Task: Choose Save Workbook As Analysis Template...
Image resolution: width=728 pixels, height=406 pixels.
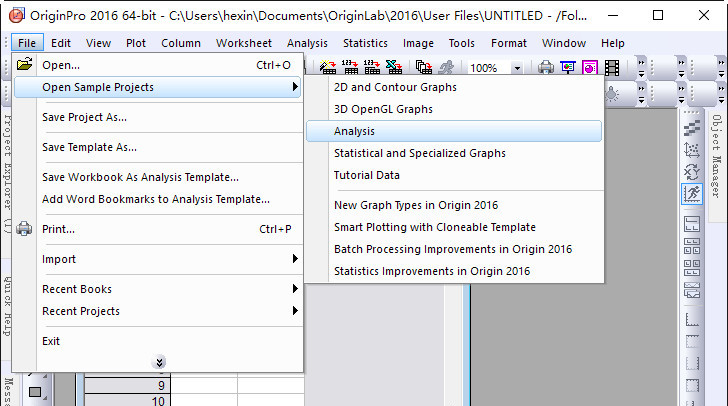Action: click(158, 177)
